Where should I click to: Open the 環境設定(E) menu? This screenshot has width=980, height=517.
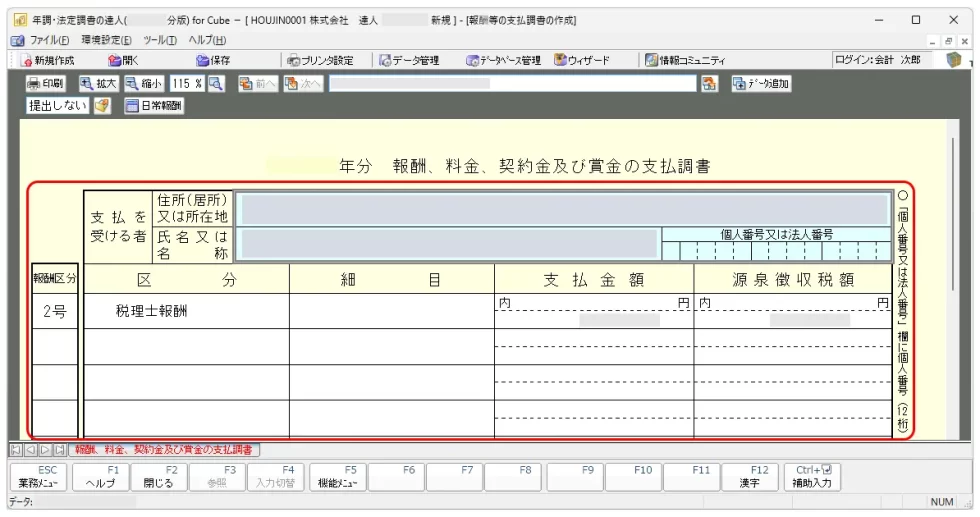pos(105,40)
